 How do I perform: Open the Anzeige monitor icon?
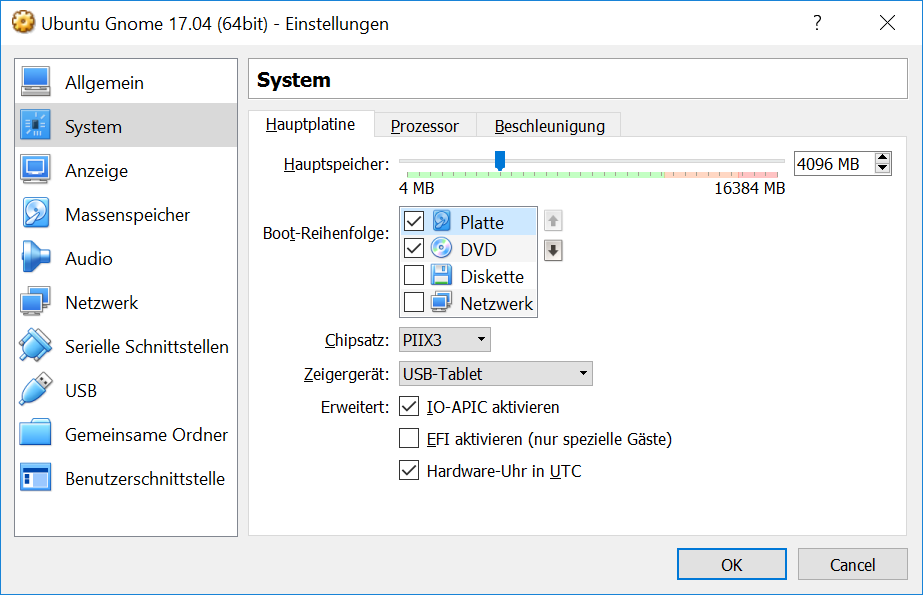(x=35, y=169)
